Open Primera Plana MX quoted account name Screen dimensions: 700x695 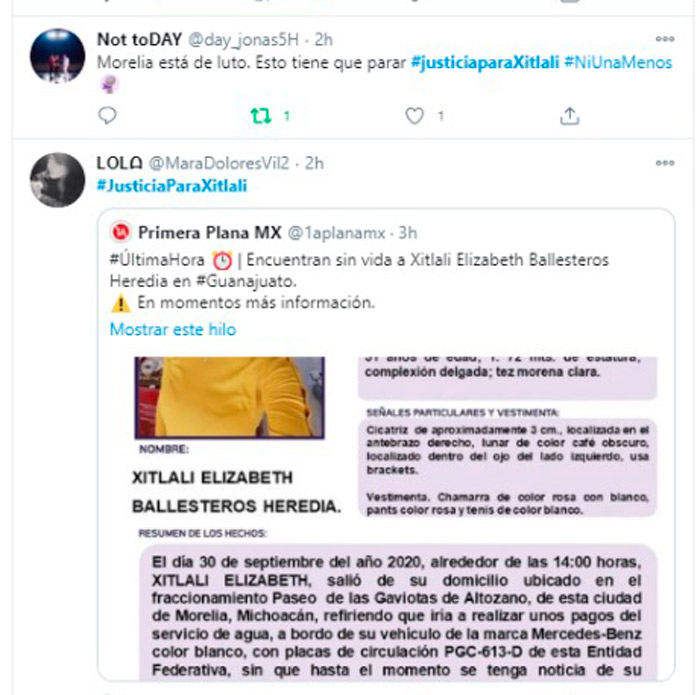[x=210, y=233]
